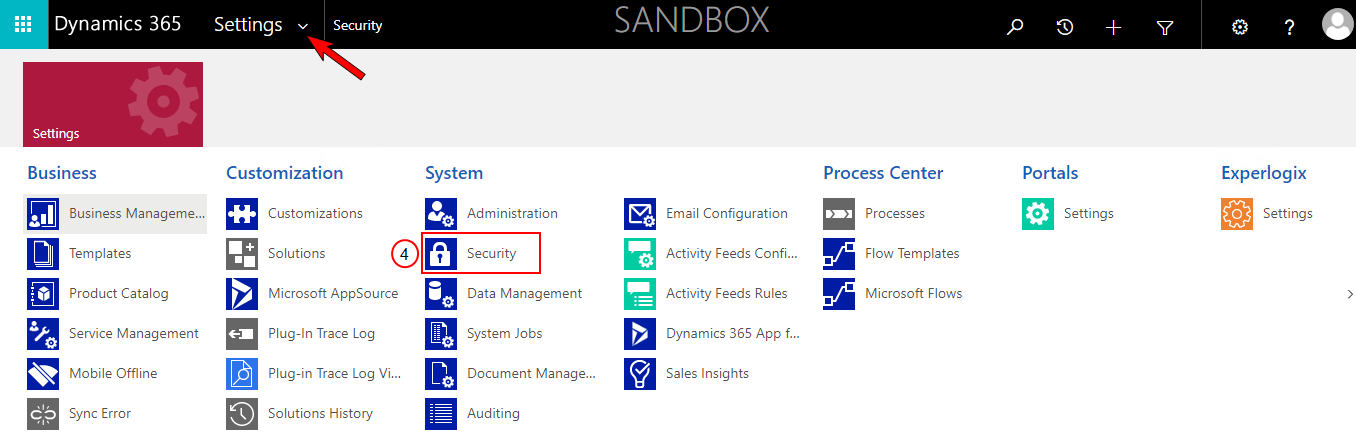Click the Security lock icon

441,254
